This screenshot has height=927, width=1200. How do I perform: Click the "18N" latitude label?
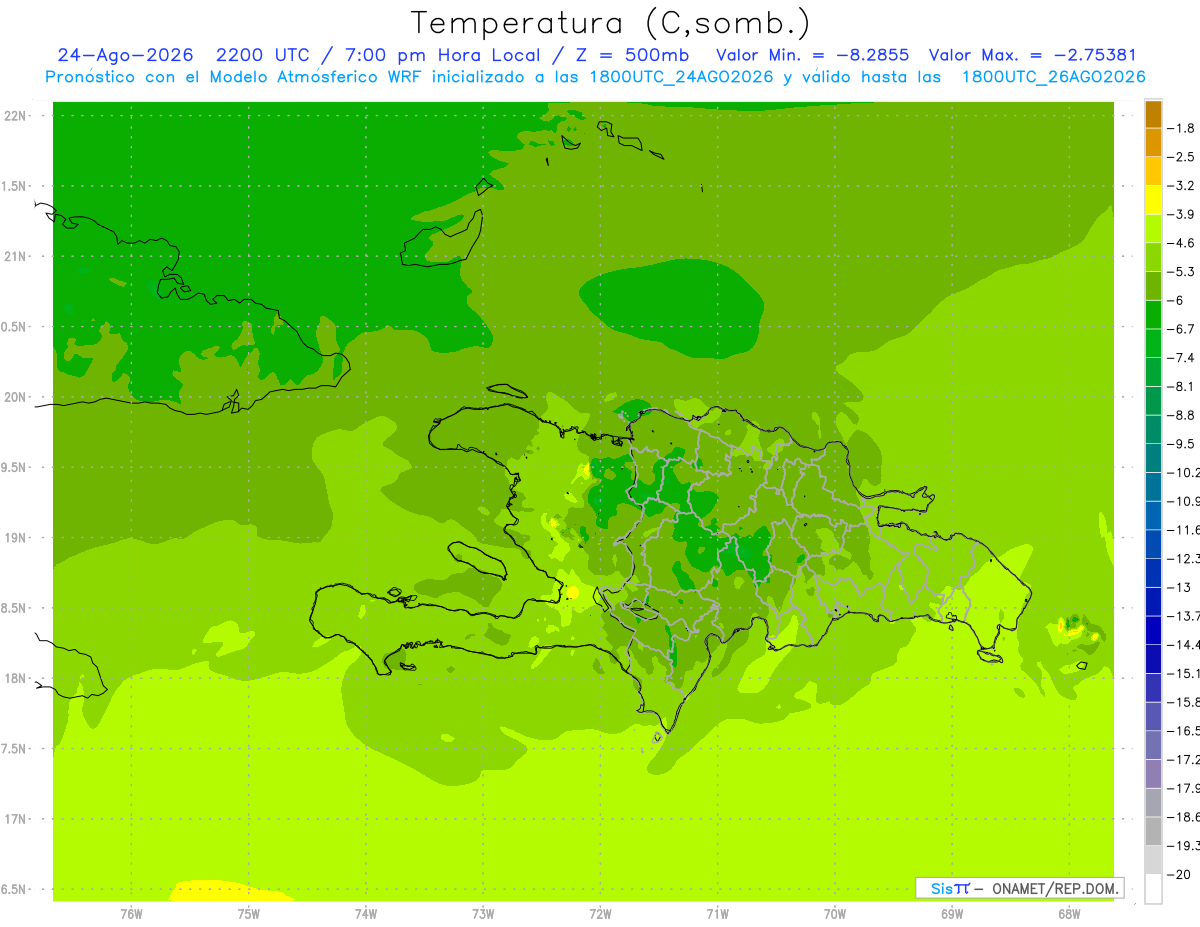(x=17, y=678)
